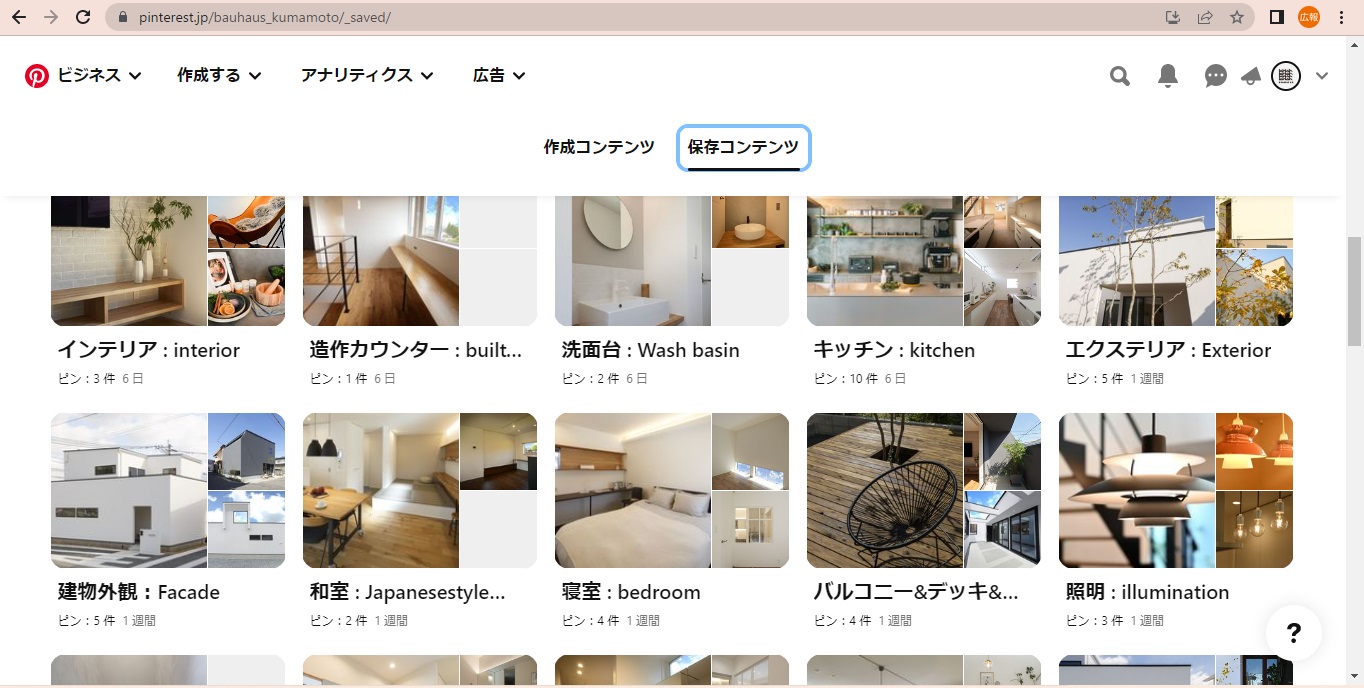Reload the page with refresh icon
This screenshot has width=1364, height=688.
coord(83,17)
